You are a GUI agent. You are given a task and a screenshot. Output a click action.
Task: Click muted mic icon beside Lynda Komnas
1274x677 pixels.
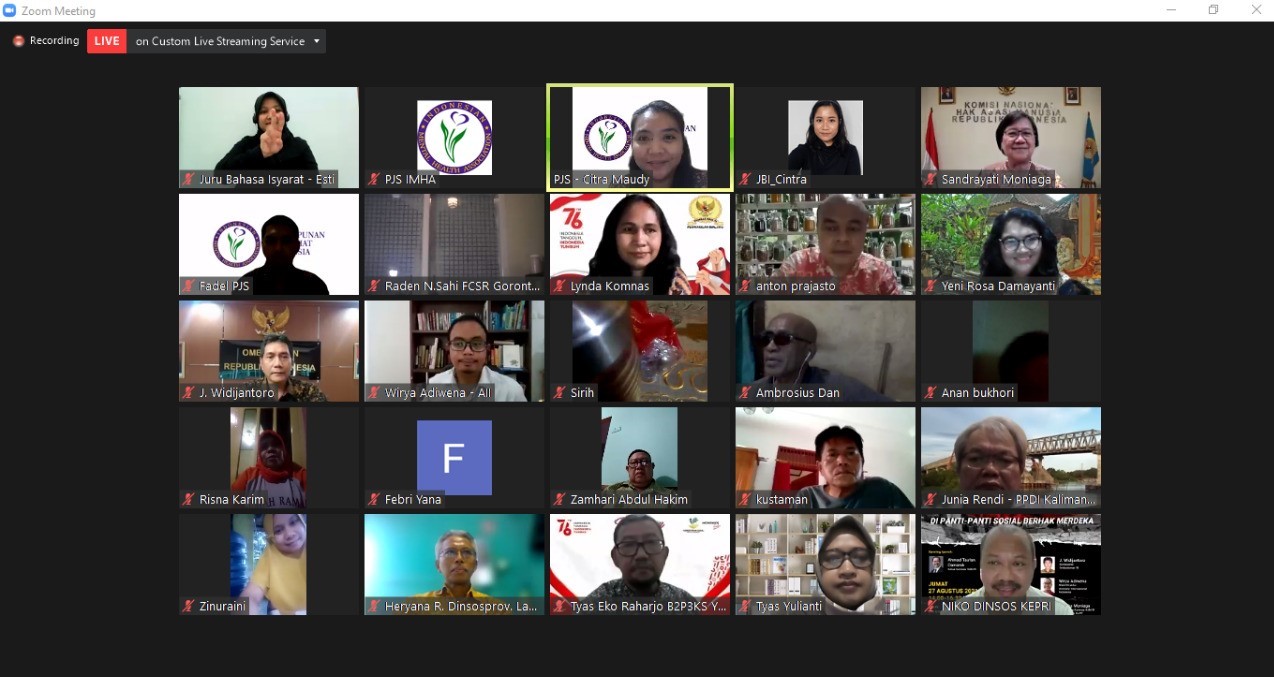click(559, 286)
